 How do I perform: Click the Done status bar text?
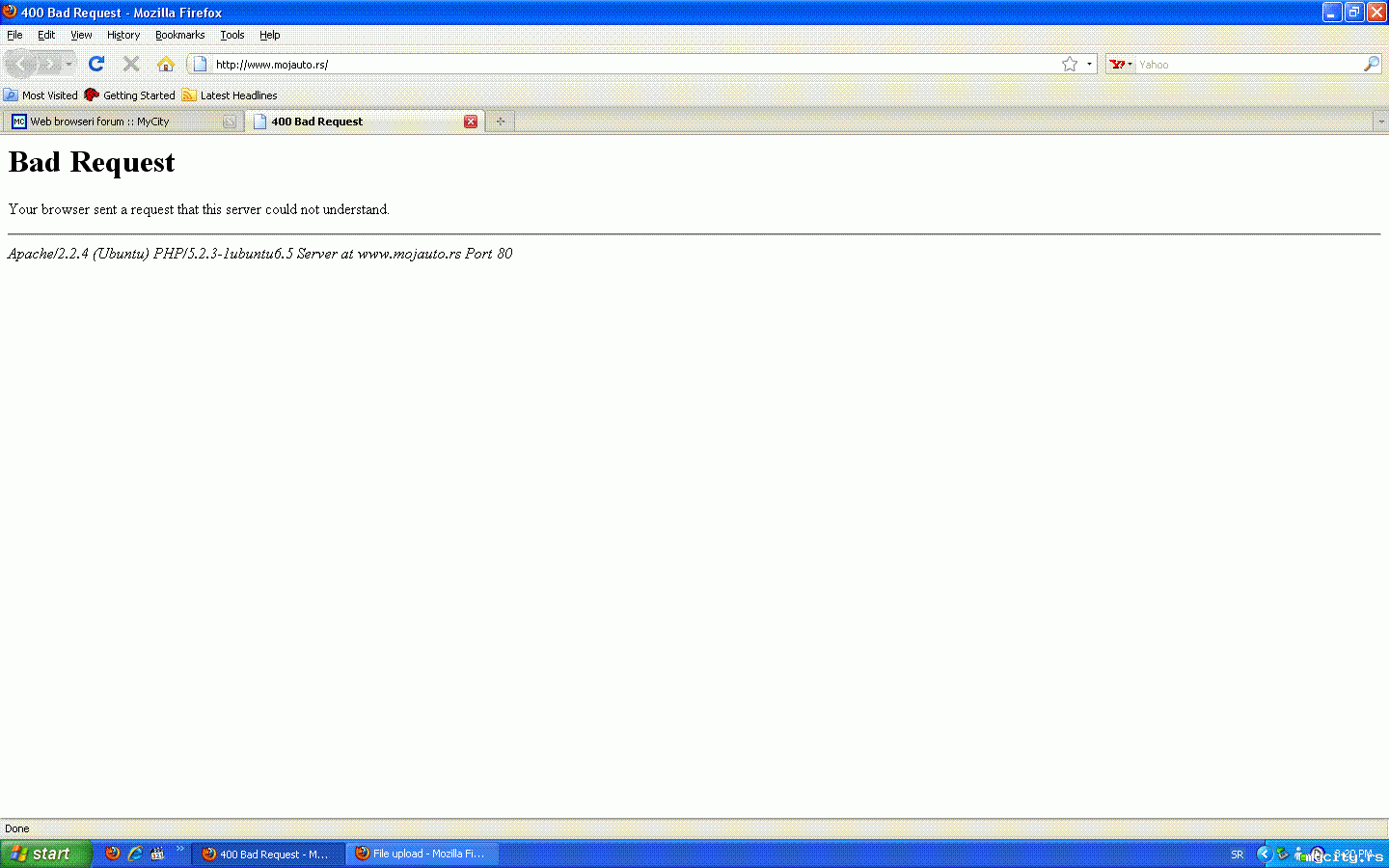click(17, 828)
